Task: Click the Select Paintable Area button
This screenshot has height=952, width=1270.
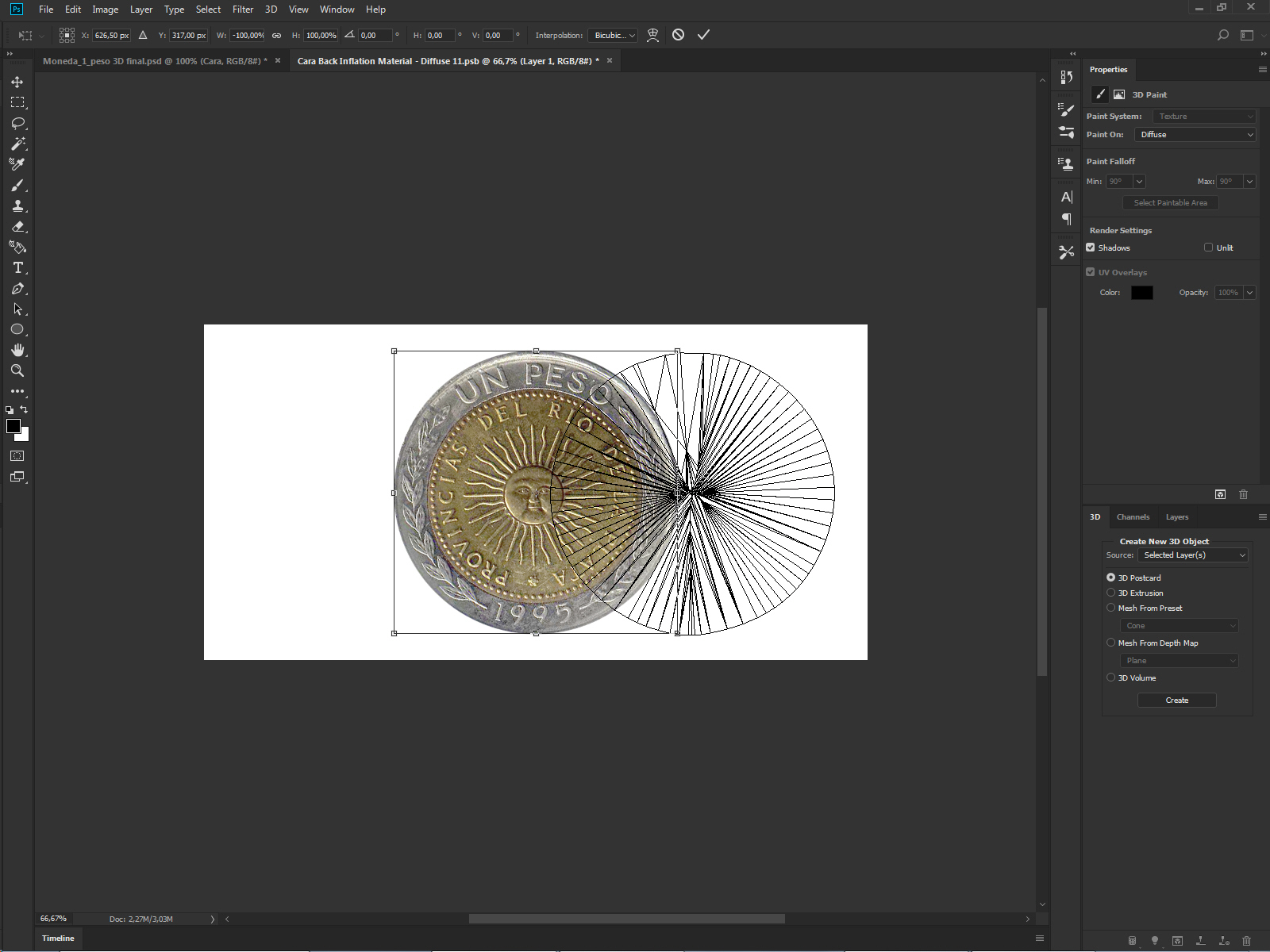Action: click(1170, 202)
